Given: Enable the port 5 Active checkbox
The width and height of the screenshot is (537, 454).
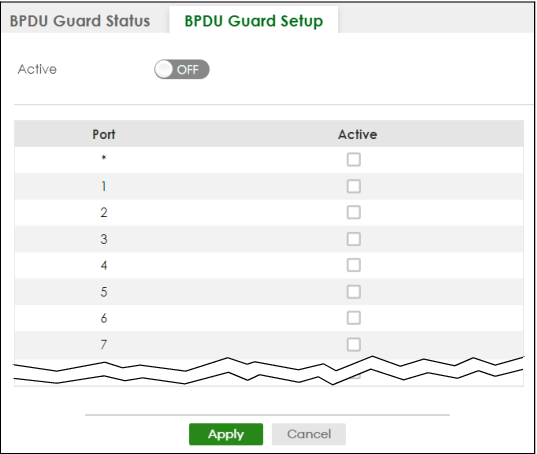Looking at the screenshot, I should click(x=353, y=292).
